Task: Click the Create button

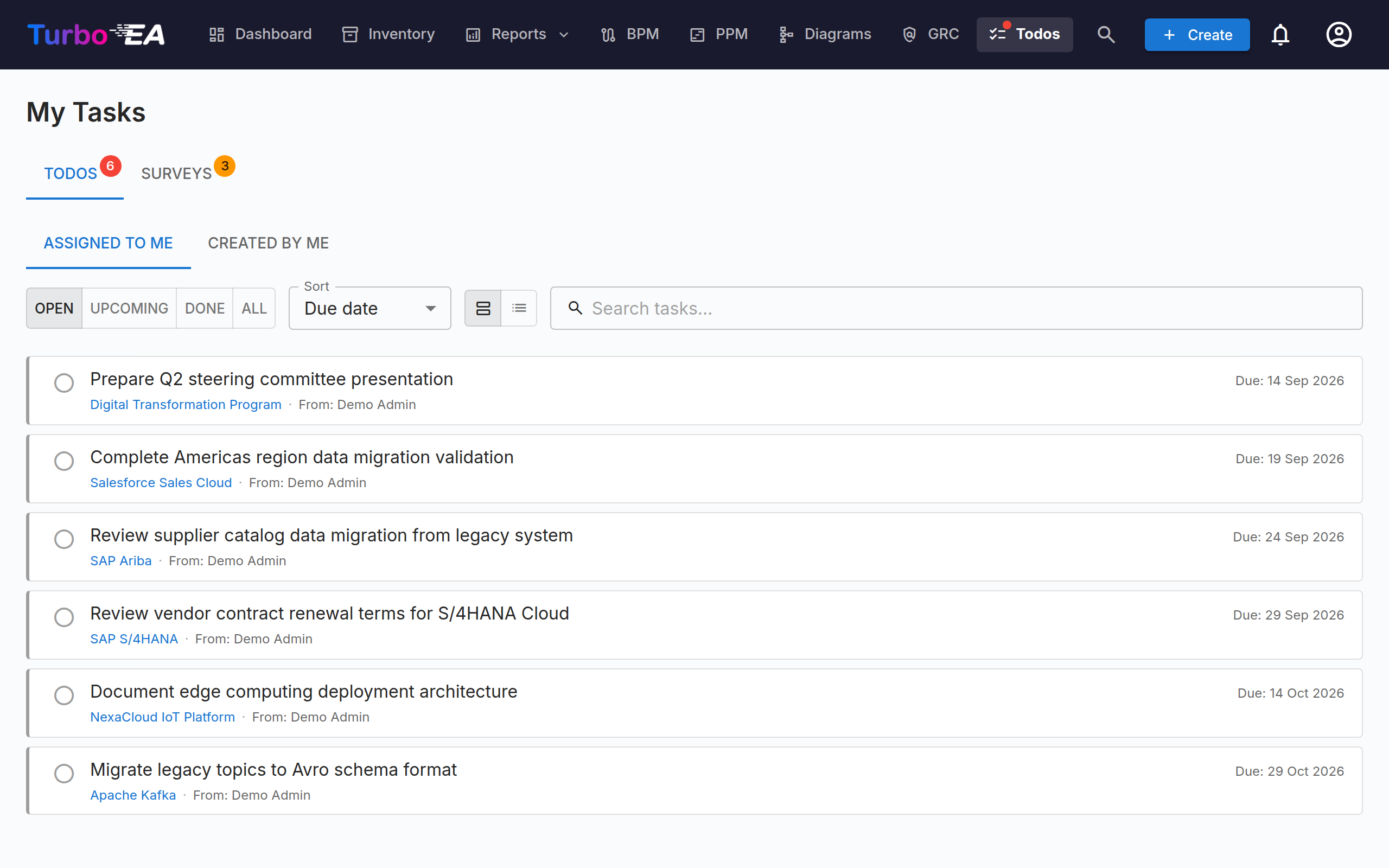Action: [x=1197, y=34]
